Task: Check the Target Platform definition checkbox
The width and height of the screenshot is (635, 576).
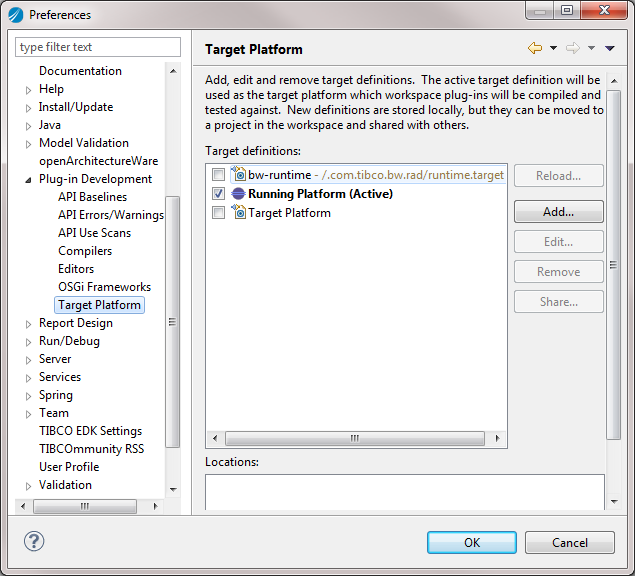Action: tap(218, 212)
